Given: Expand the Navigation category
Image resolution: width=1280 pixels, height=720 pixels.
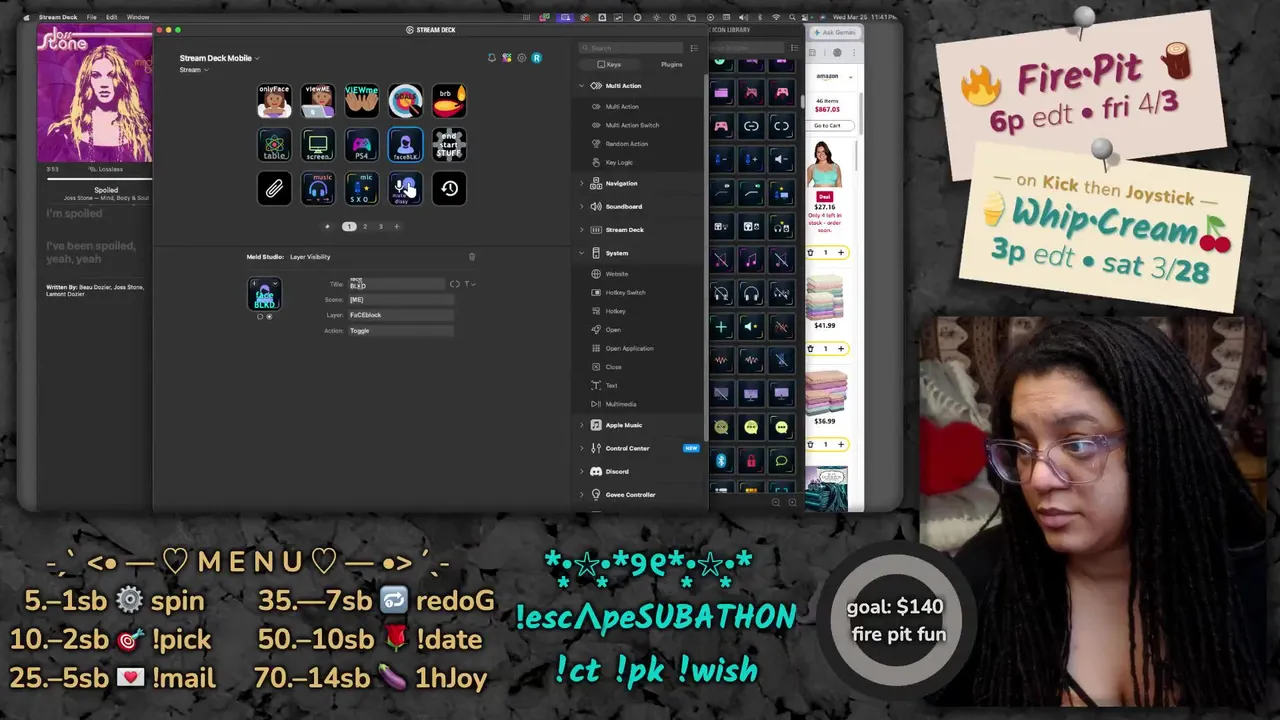Looking at the screenshot, I should tap(582, 183).
